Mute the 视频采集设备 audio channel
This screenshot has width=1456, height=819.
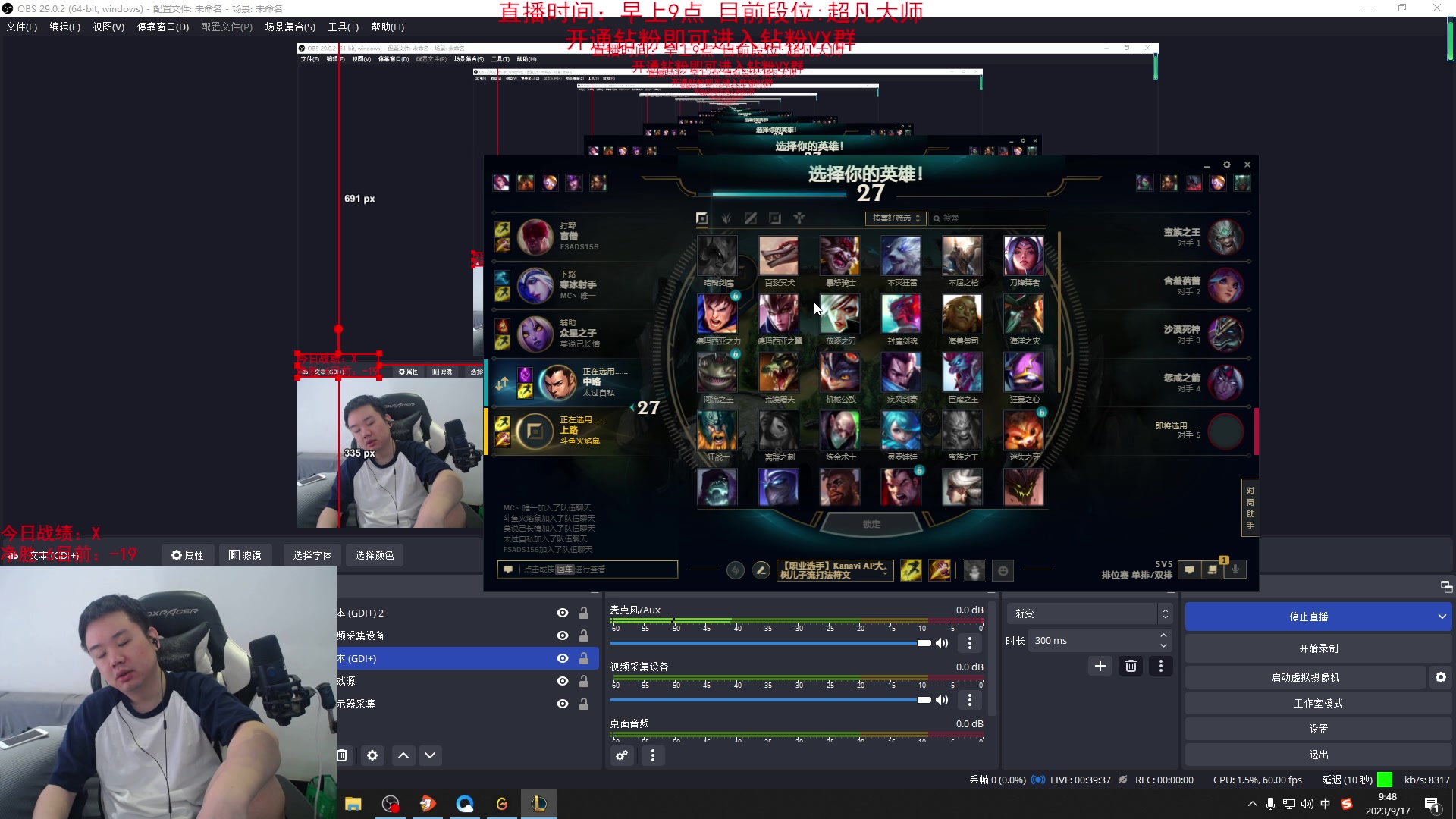(942, 700)
